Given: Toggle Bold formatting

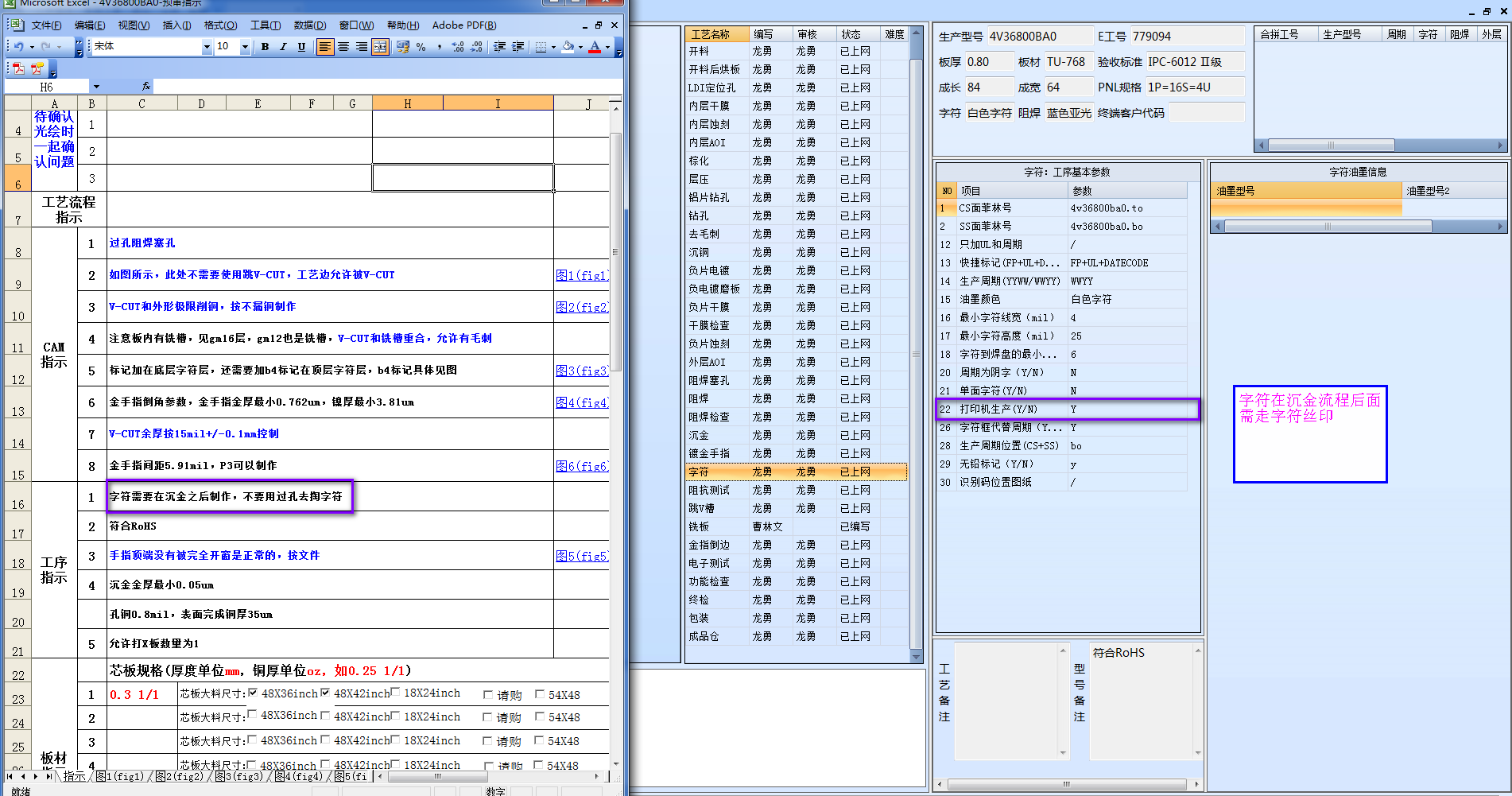Looking at the screenshot, I should coord(266,47).
